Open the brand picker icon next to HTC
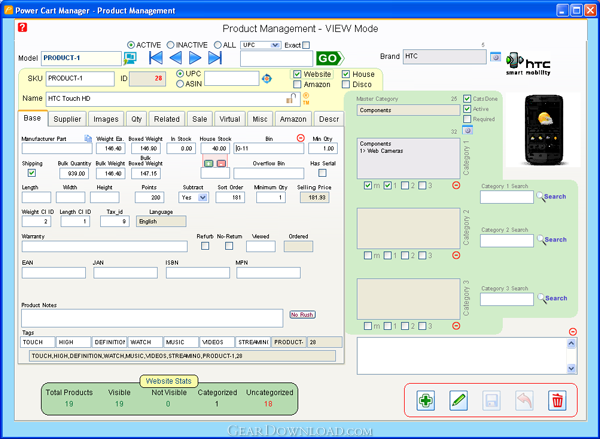This screenshot has height=439, width=600. tap(496, 57)
